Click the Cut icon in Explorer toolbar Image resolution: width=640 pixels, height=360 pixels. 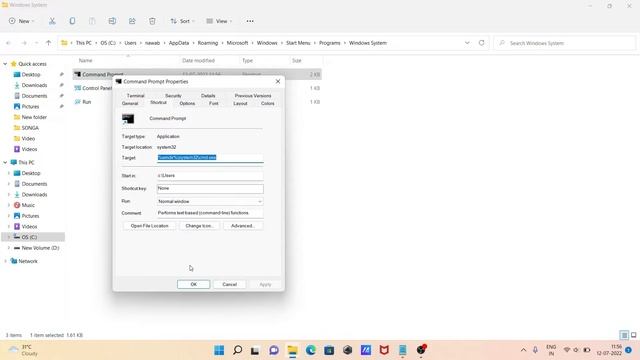52,21
